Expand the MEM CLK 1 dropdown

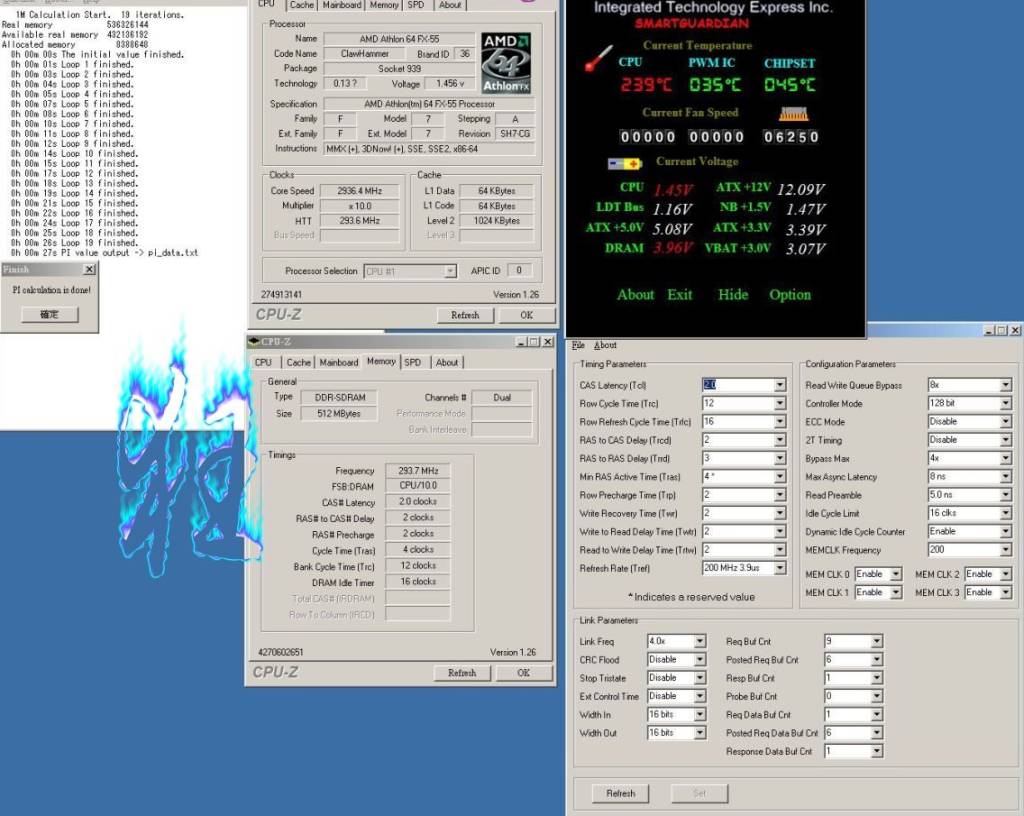coord(896,592)
